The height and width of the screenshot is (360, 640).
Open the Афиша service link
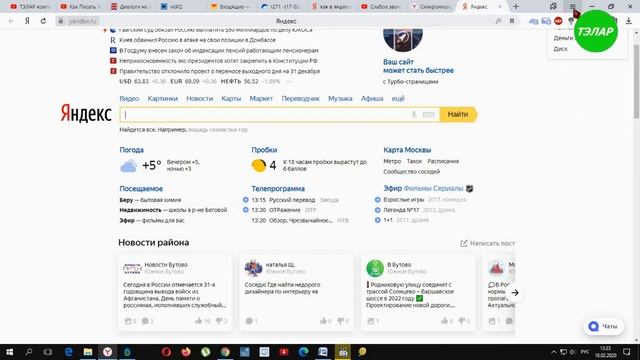(372, 99)
